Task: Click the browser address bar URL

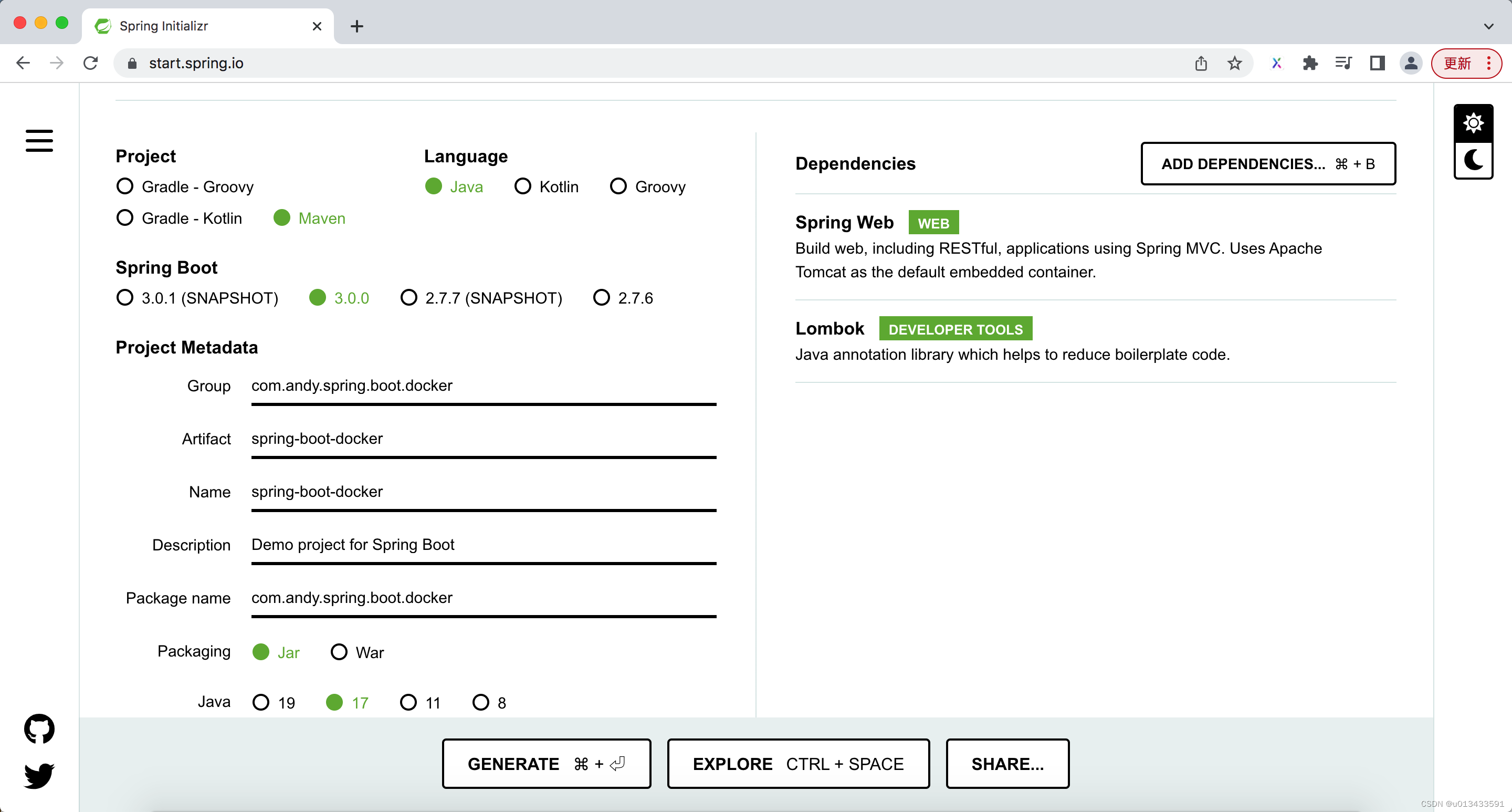Action: point(196,64)
